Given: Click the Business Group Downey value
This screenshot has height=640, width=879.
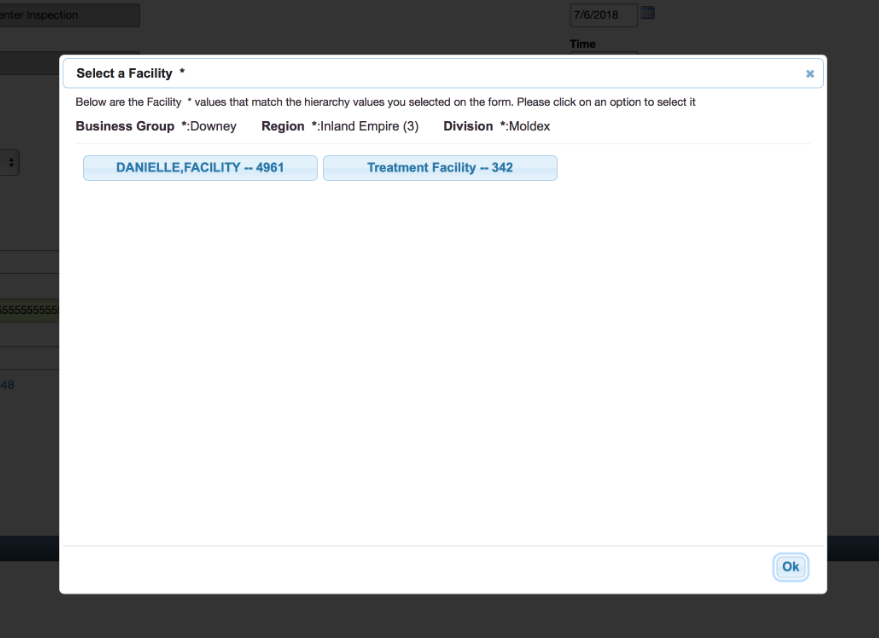Looking at the screenshot, I should [214, 127].
